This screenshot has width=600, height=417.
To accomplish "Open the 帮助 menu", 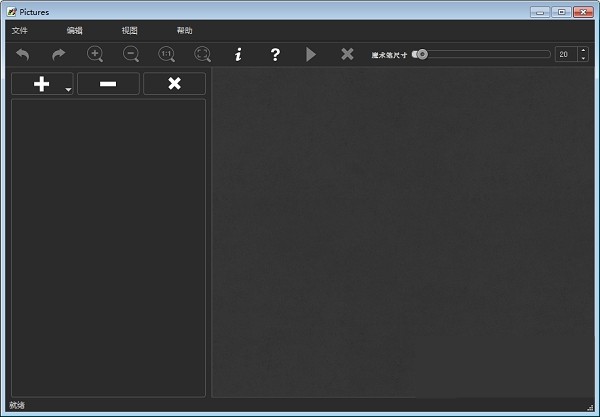I will pyautogui.click(x=184, y=31).
